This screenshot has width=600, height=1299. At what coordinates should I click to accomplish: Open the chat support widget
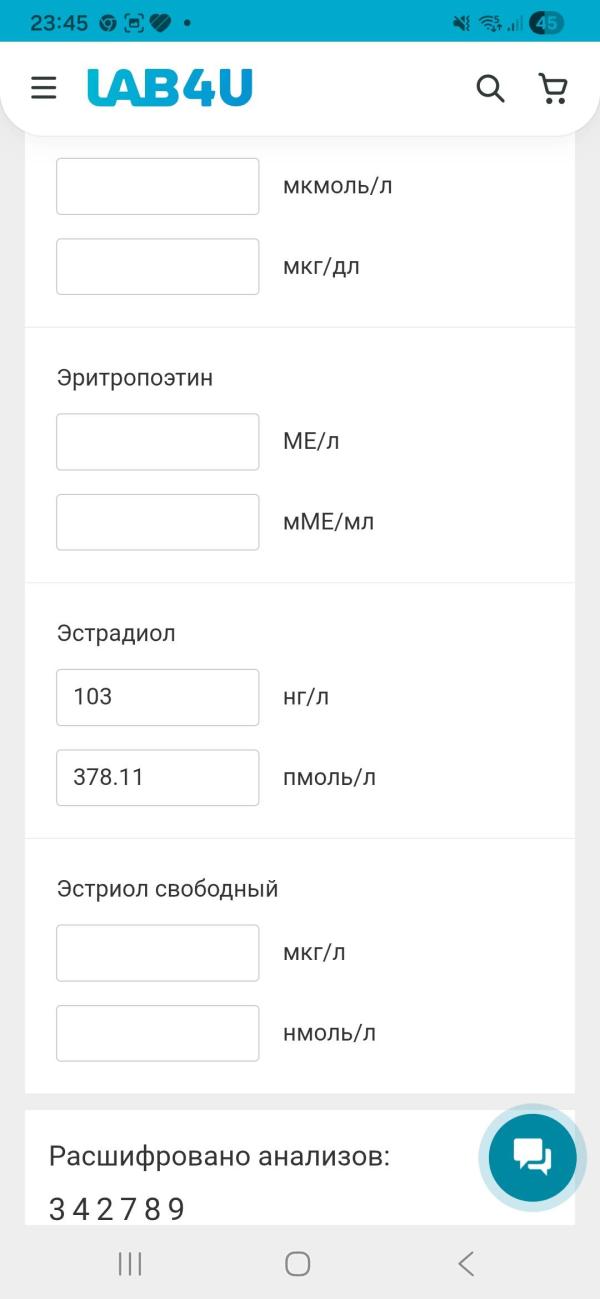[x=531, y=1157]
